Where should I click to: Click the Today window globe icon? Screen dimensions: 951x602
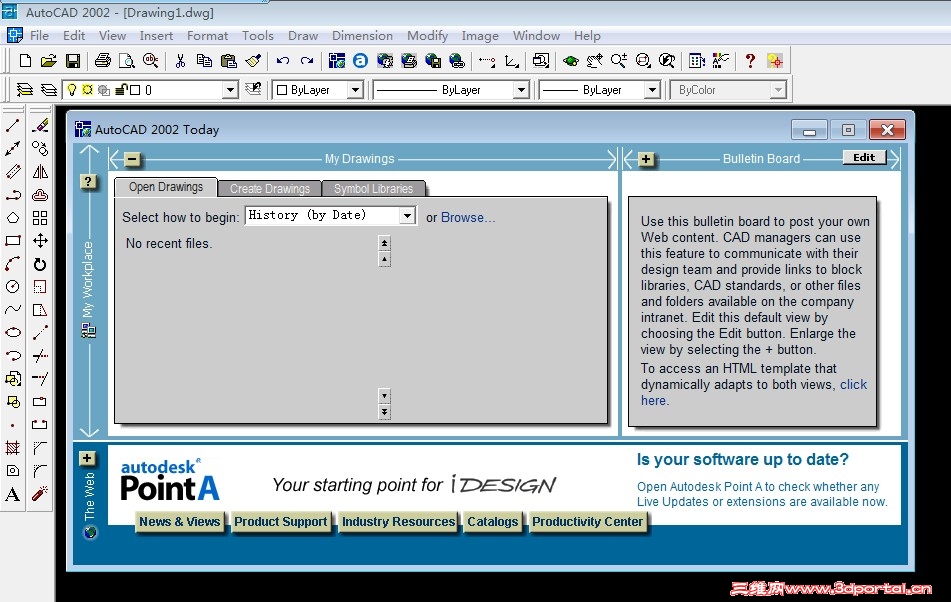click(x=90, y=532)
